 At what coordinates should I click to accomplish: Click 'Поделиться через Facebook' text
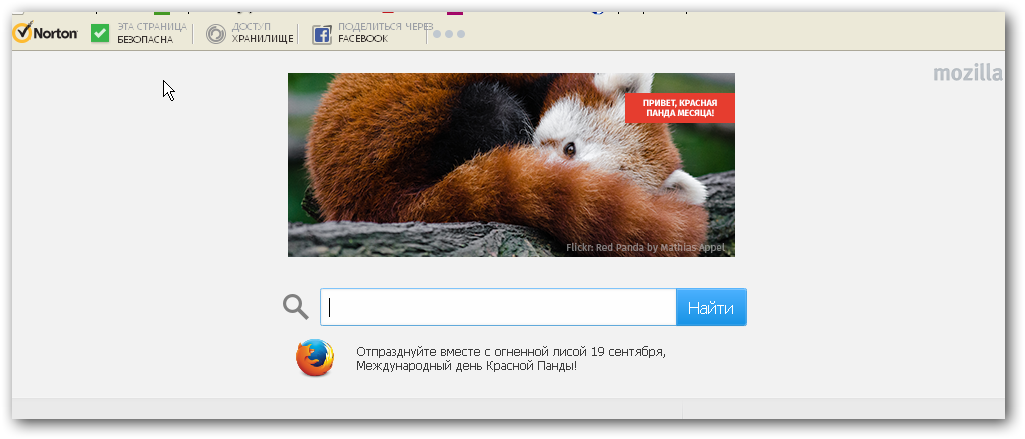(x=385, y=33)
